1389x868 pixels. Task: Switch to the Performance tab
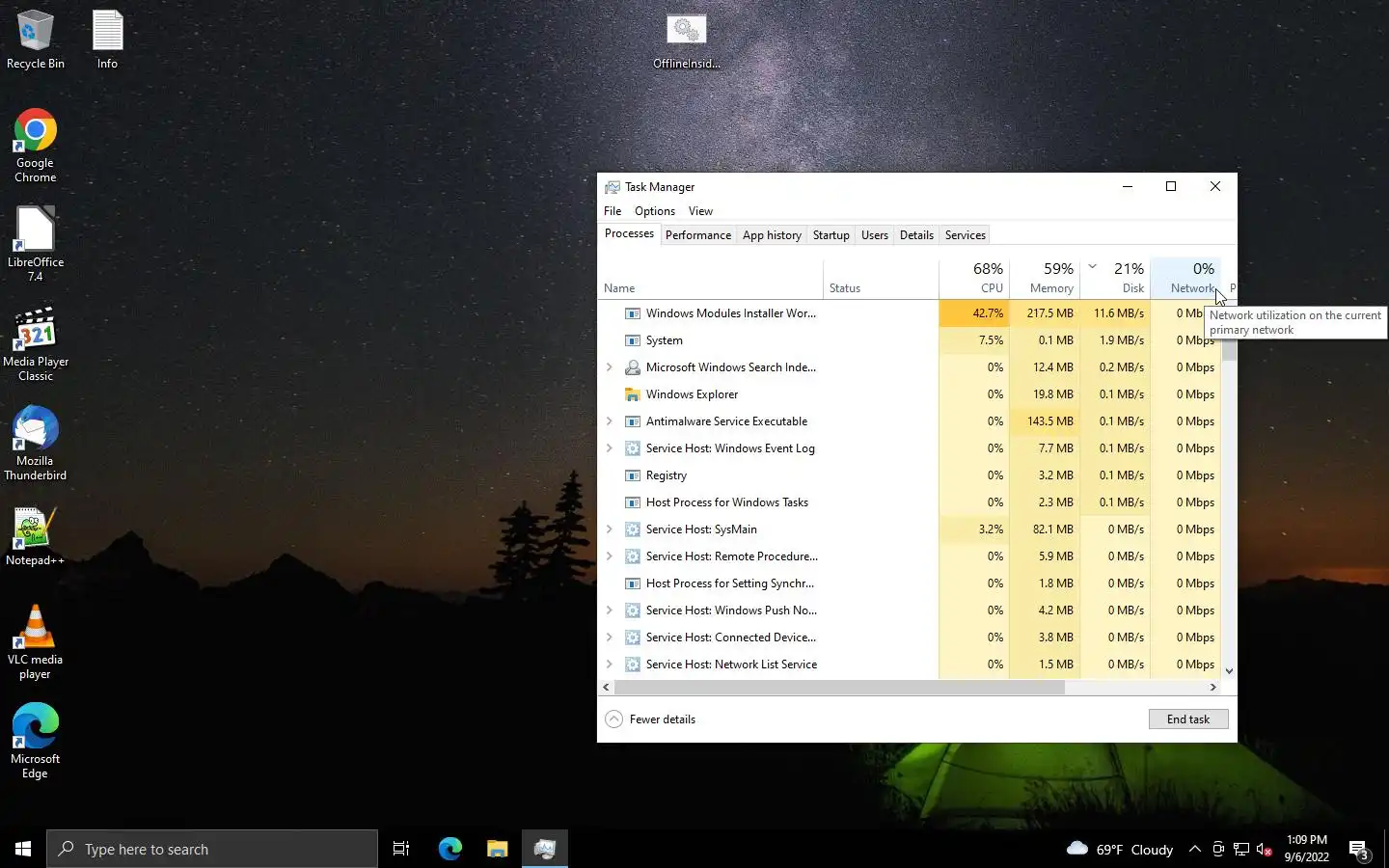click(x=698, y=235)
